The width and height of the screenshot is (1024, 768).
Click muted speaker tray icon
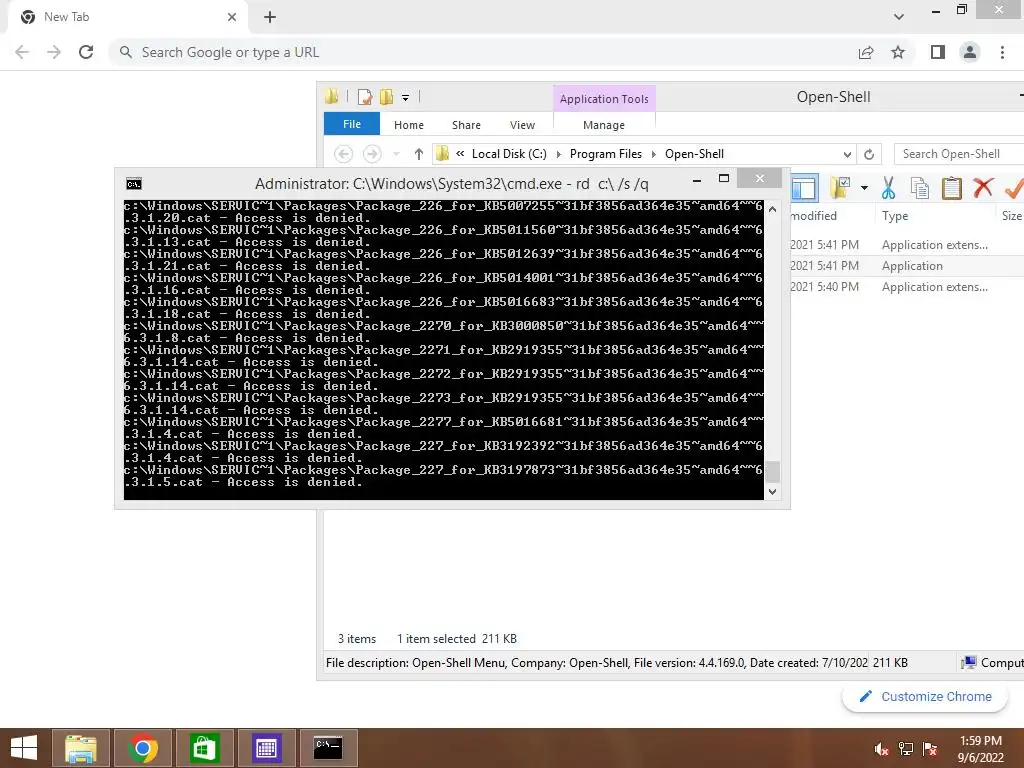point(882,749)
